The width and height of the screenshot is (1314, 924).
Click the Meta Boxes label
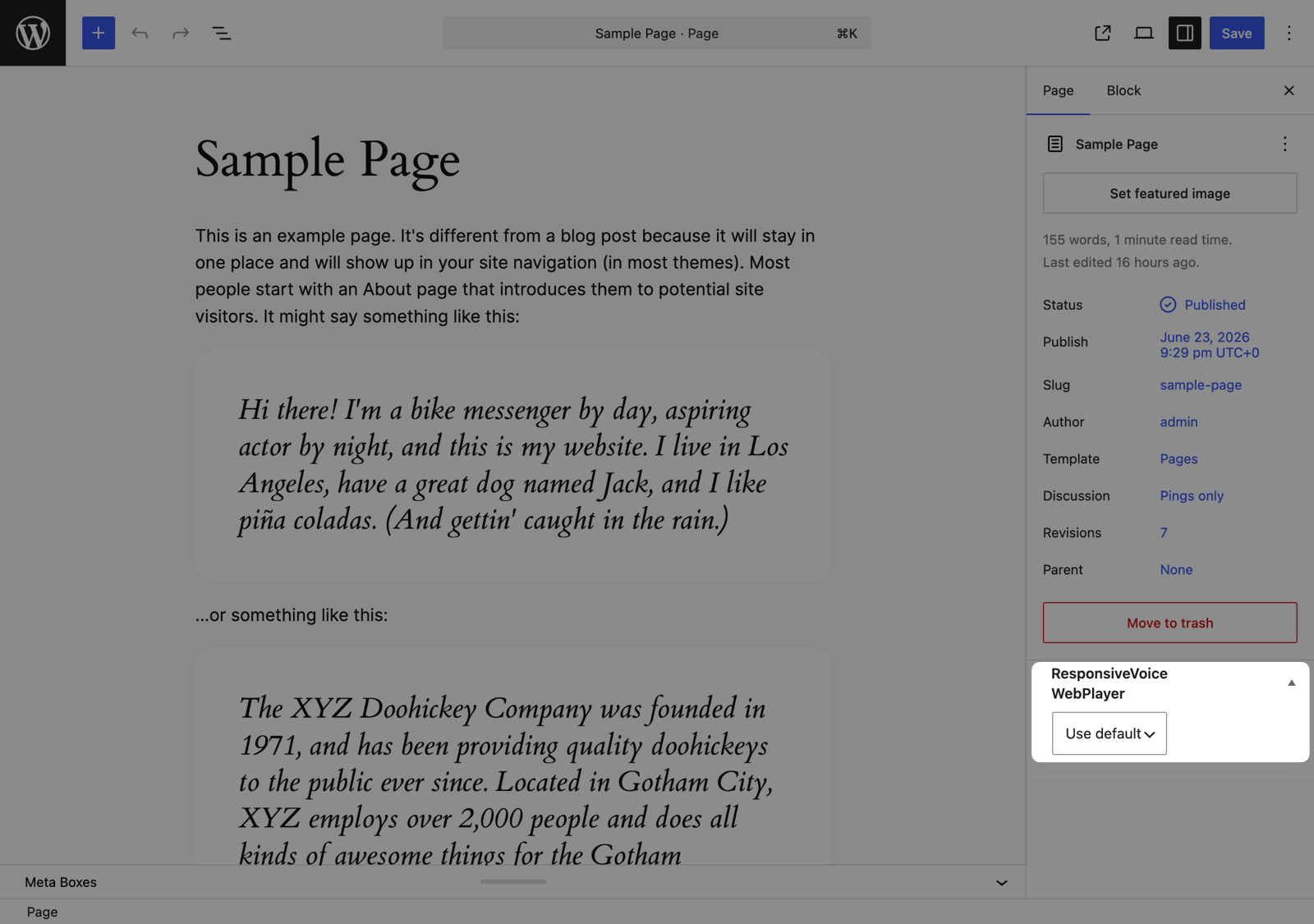[61, 882]
